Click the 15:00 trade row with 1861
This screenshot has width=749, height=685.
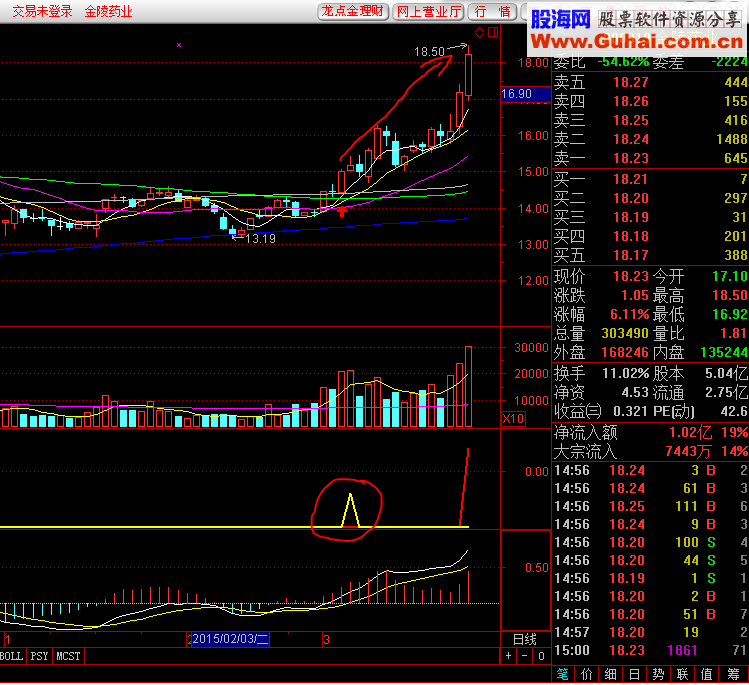pos(651,651)
